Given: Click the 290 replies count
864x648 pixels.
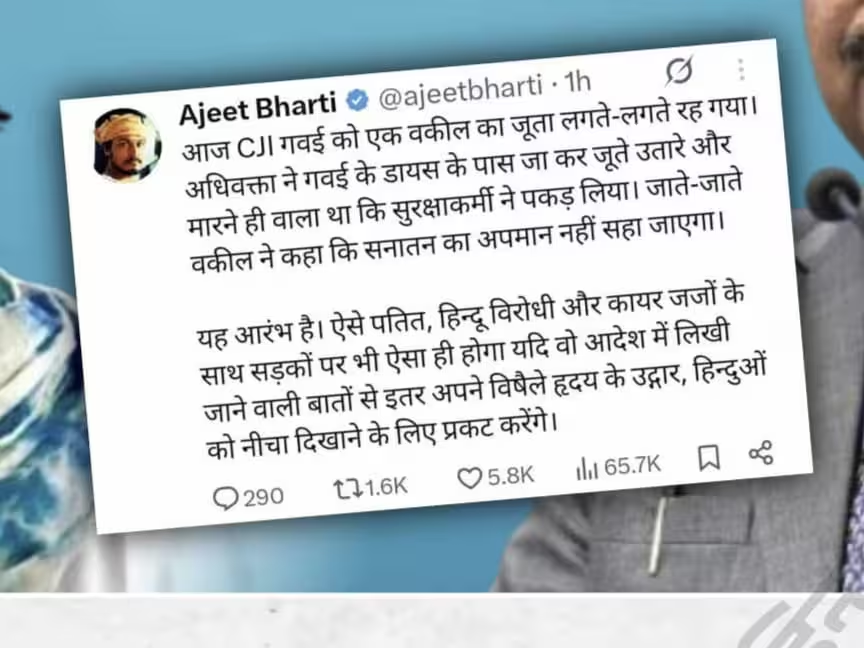Looking at the screenshot, I should click(263, 497).
